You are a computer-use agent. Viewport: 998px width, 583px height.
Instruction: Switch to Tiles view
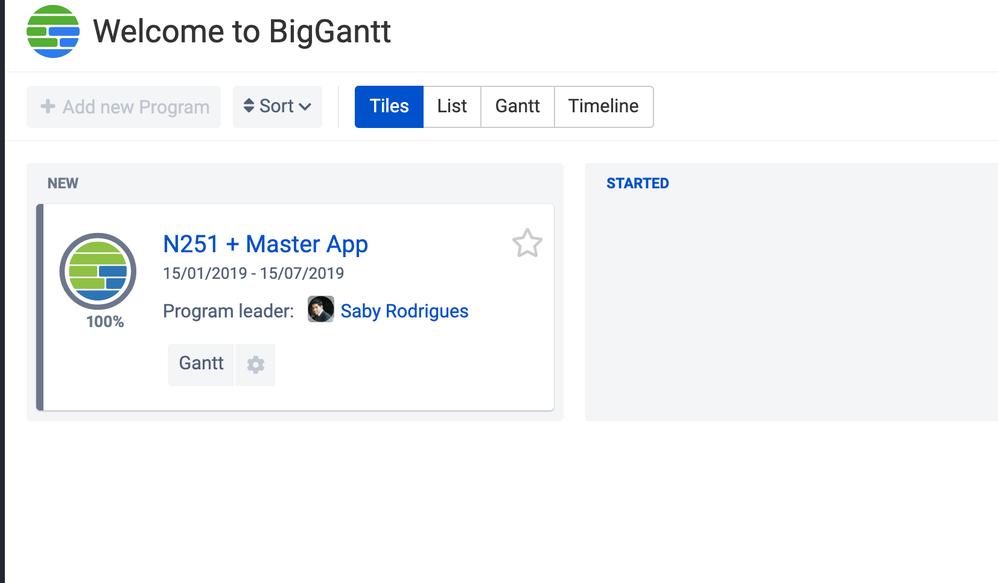tap(389, 107)
